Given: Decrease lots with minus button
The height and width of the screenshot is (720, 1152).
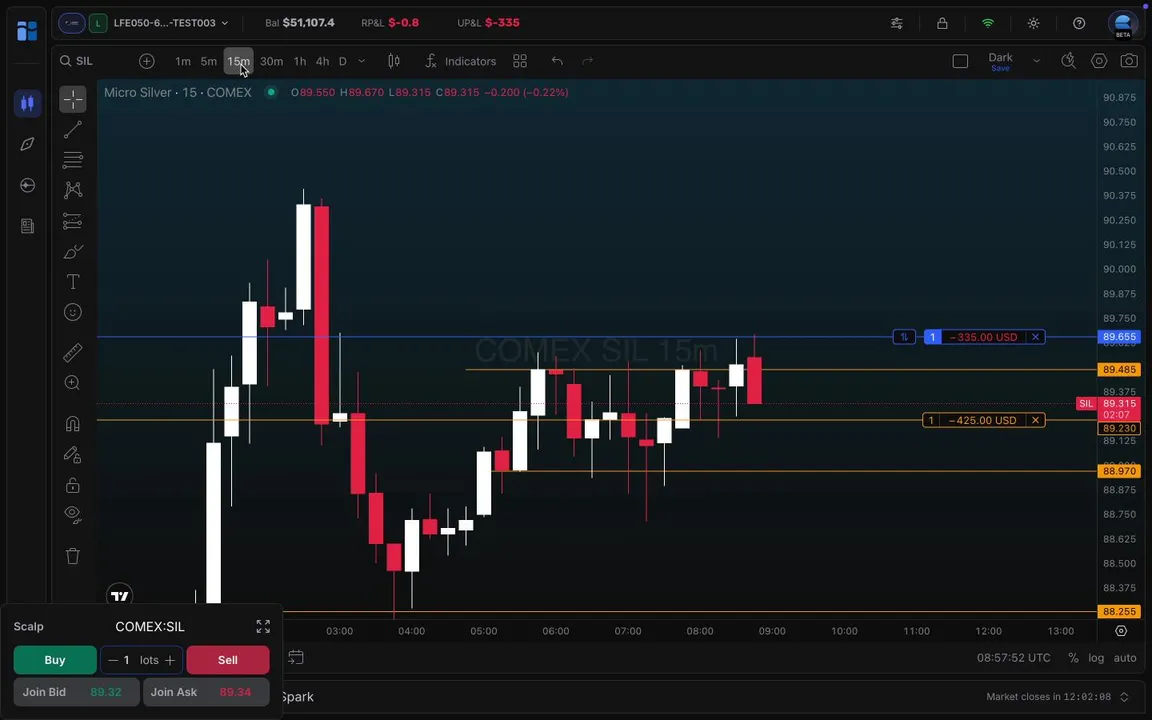Looking at the screenshot, I should coord(112,660).
